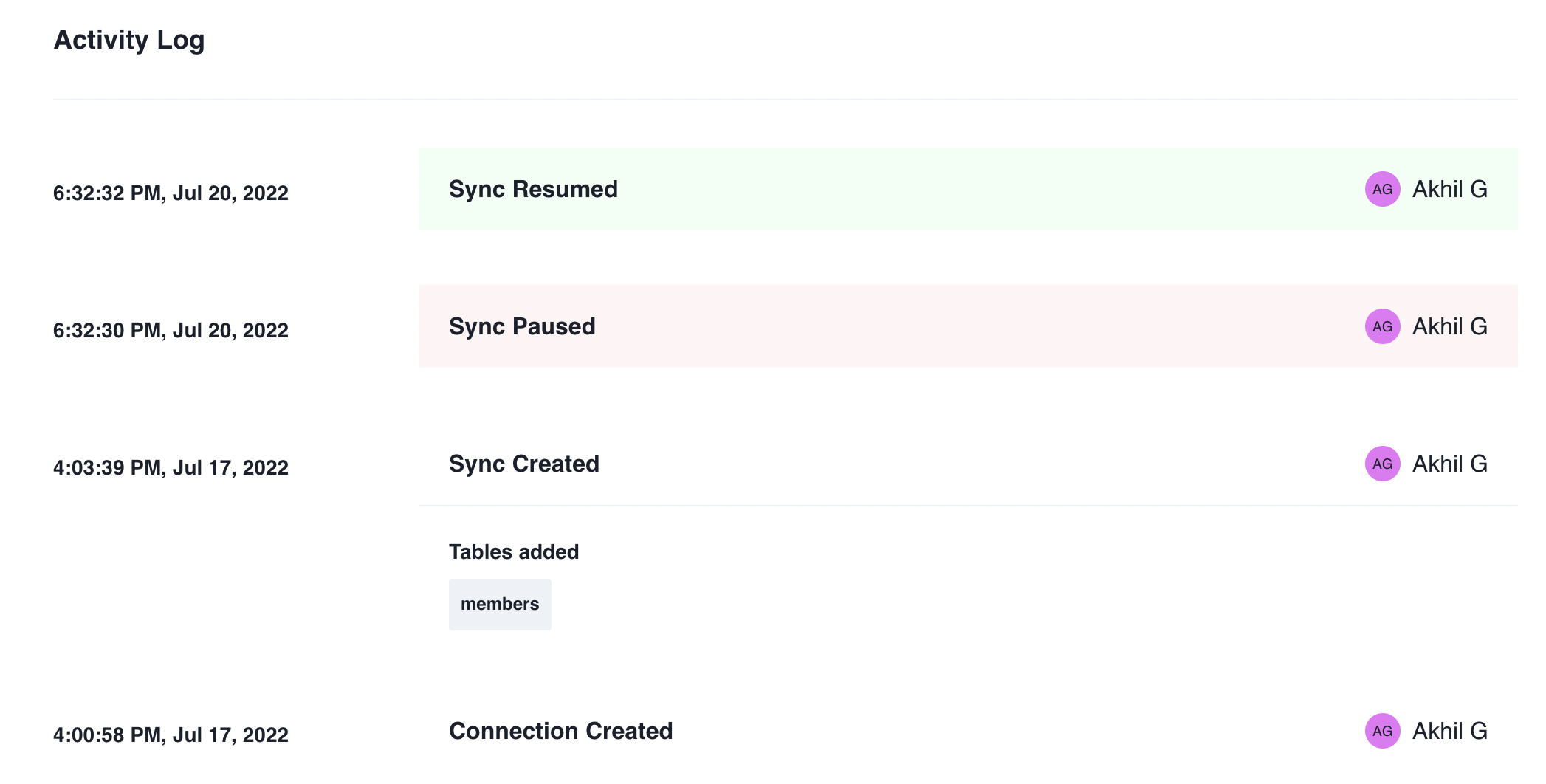Click the 6:32:32 PM, Jul 20 timestamp
The height and width of the screenshot is (784, 1546).
pyautogui.click(x=171, y=193)
